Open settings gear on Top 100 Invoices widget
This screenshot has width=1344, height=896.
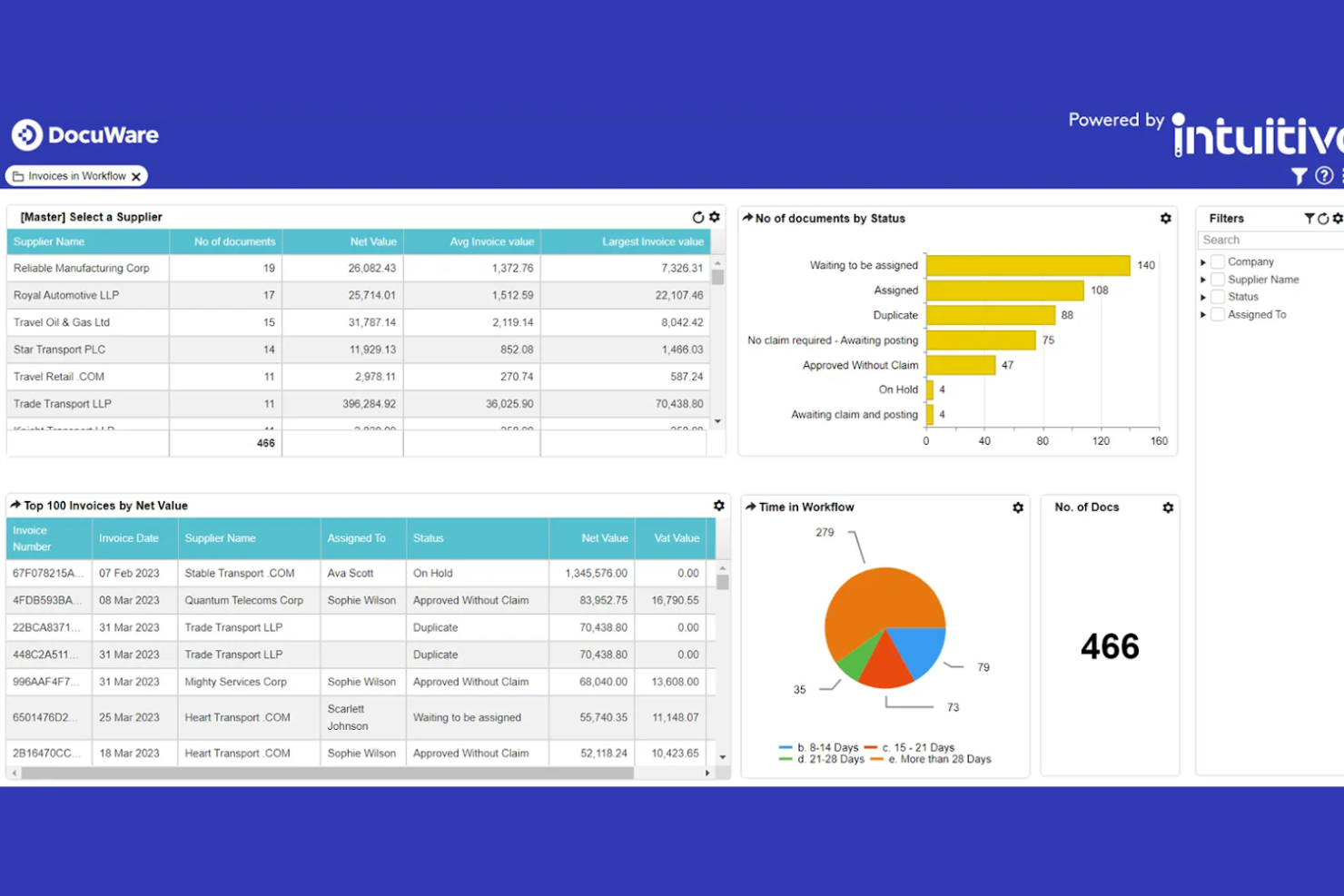tap(718, 506)
